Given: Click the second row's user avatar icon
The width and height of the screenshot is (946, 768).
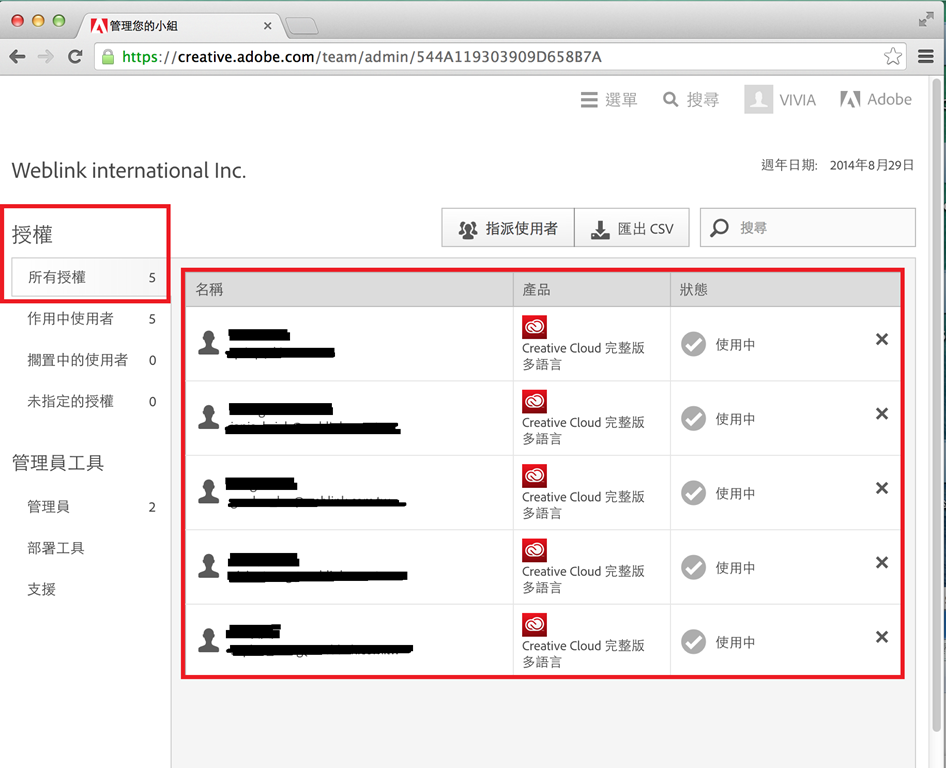Looking at the screenshot, I should point(209,417).
